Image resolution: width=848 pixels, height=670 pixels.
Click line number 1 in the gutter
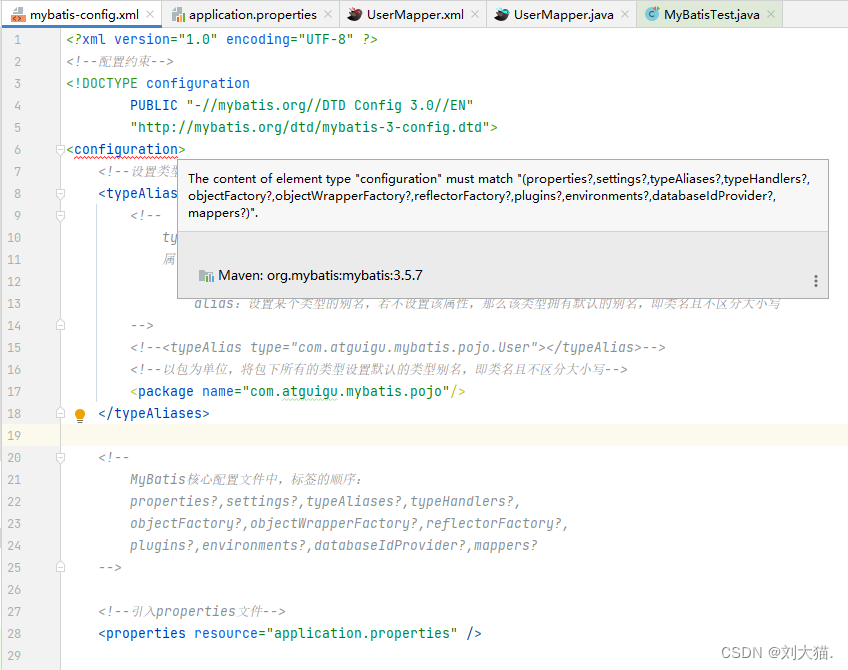tap(17, 40)
